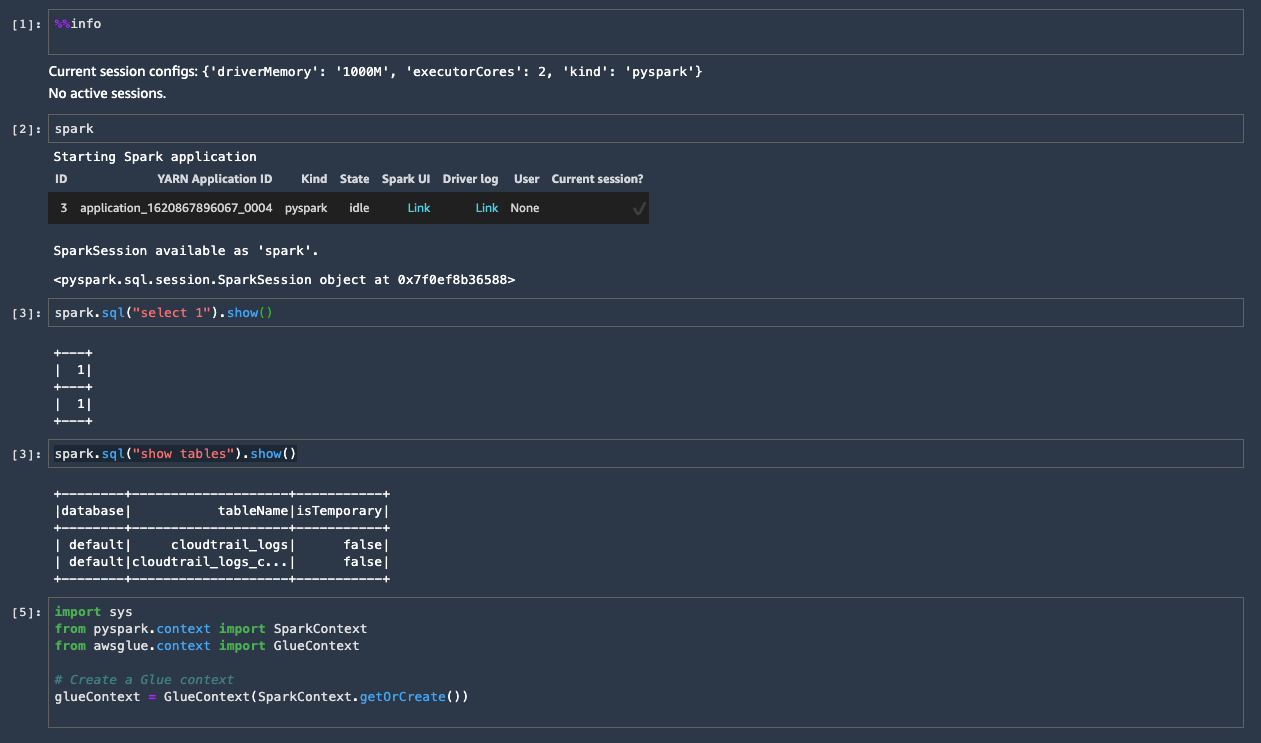
Task: Open the Driver log Link
Action: click(486, 207)
